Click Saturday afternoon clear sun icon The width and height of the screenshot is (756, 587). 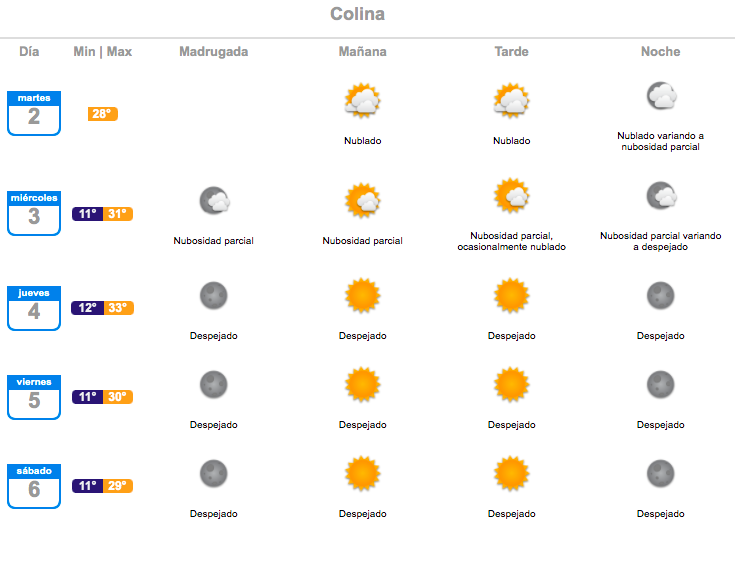click(511, 473)
